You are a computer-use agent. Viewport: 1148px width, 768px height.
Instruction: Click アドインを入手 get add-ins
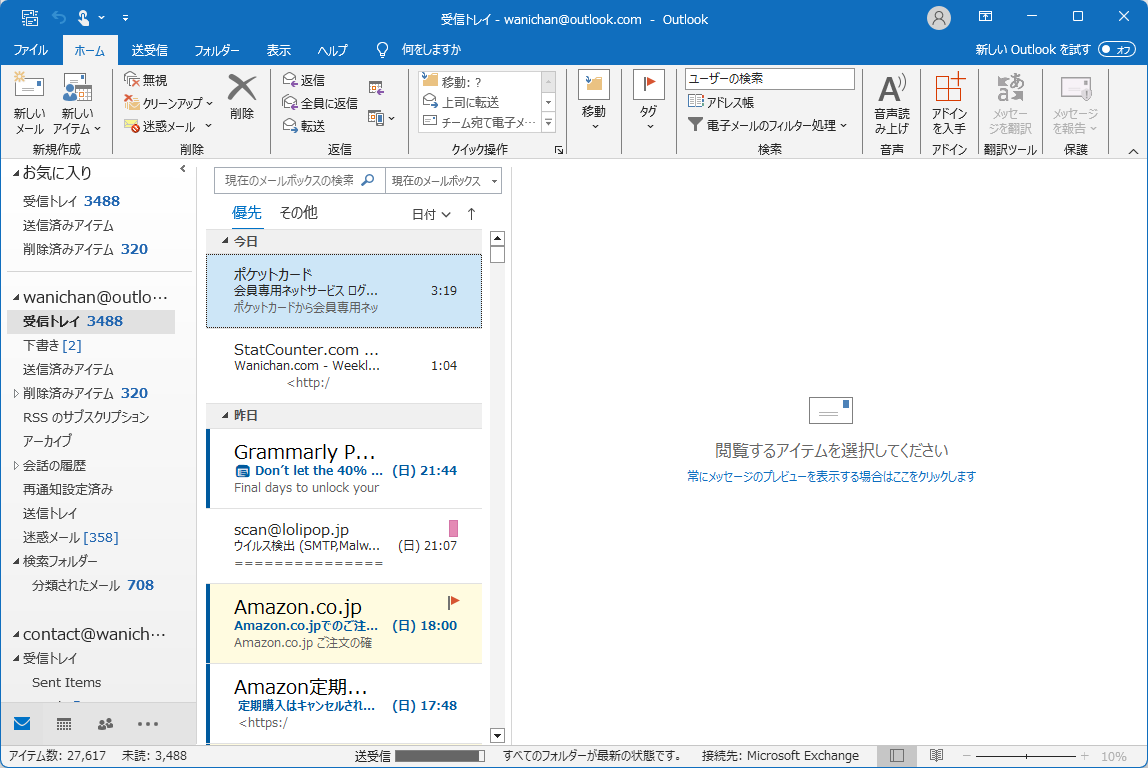pos(949,103)
